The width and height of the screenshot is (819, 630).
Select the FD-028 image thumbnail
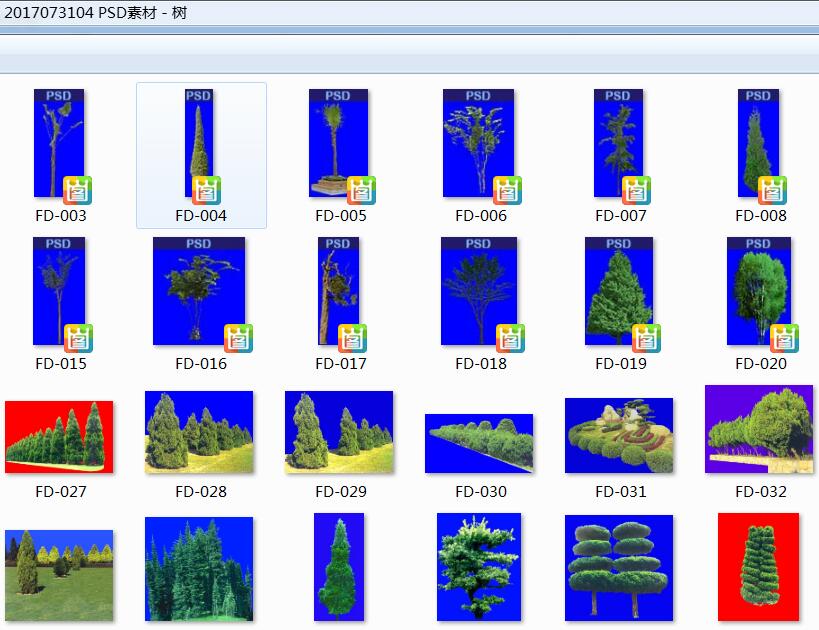(x=199, y=432)
